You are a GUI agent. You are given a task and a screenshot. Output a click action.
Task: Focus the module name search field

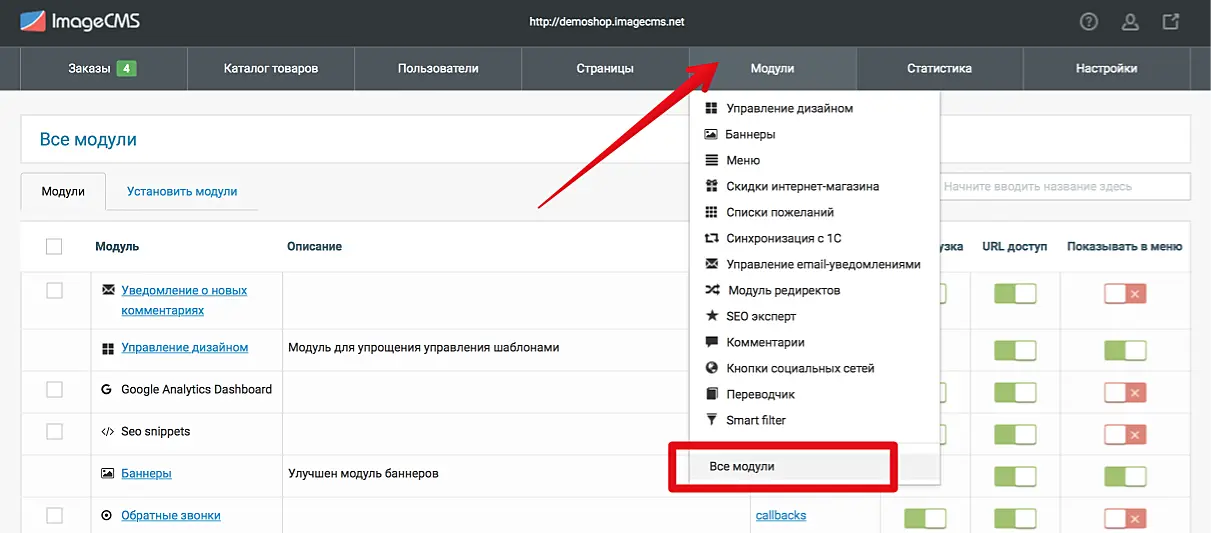coord(1063,187)
